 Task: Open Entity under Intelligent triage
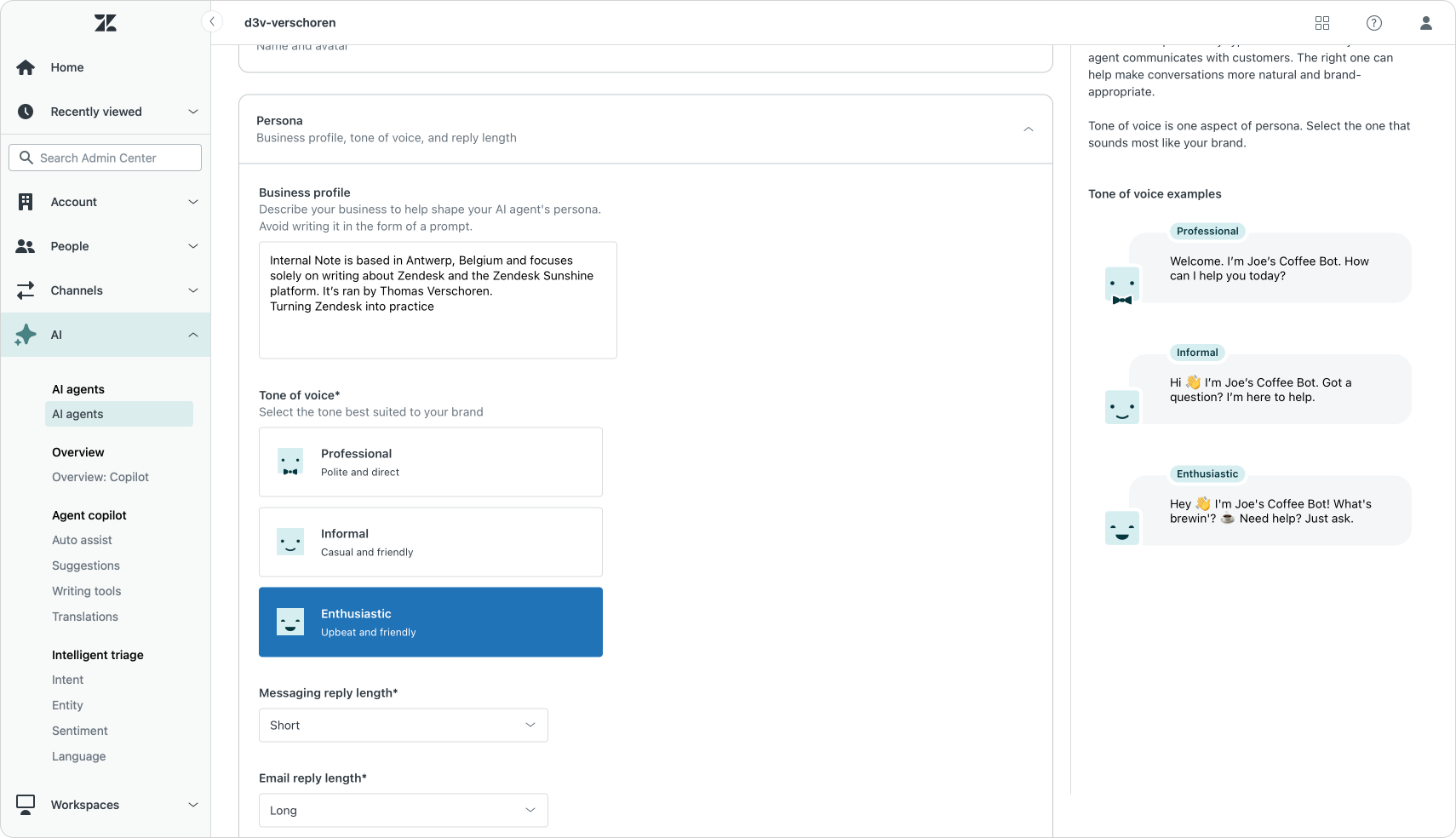pyautogui.click(x=67, y=705)
